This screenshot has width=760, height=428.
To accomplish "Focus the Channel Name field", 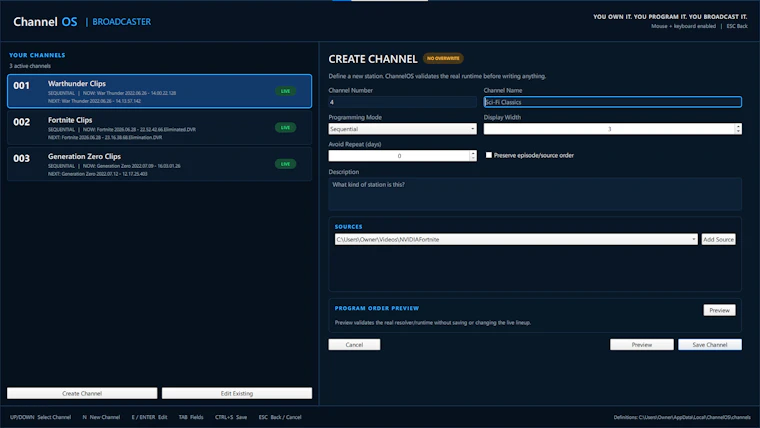I will 613,102.
